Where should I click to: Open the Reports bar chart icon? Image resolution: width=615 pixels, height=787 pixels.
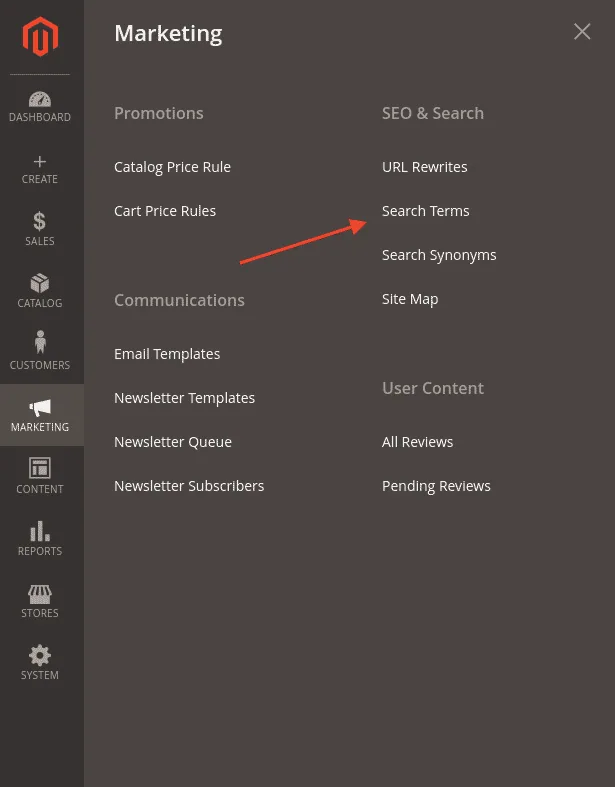click(x=40, y=531)
